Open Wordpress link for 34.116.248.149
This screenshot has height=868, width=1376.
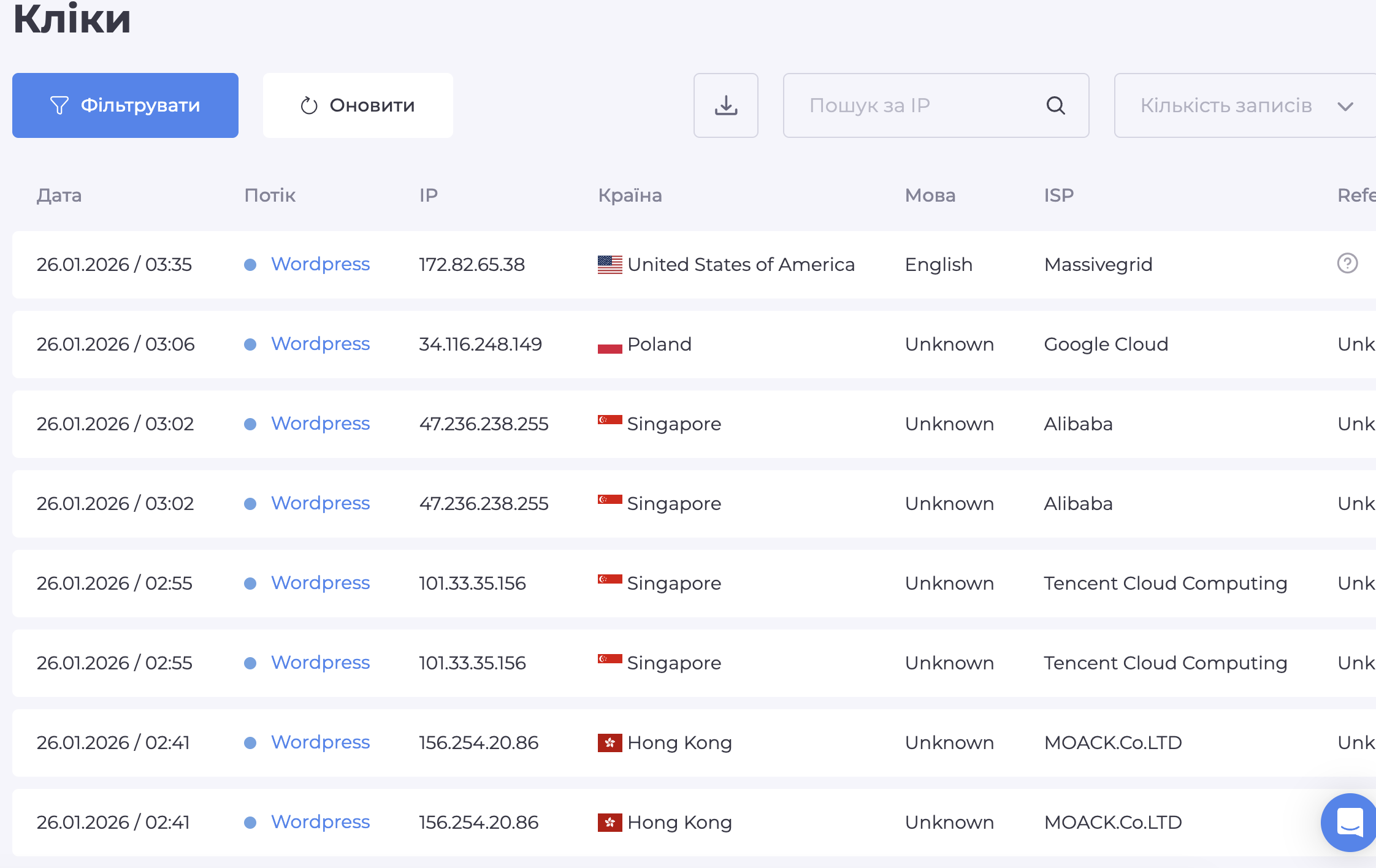(320, 344)
